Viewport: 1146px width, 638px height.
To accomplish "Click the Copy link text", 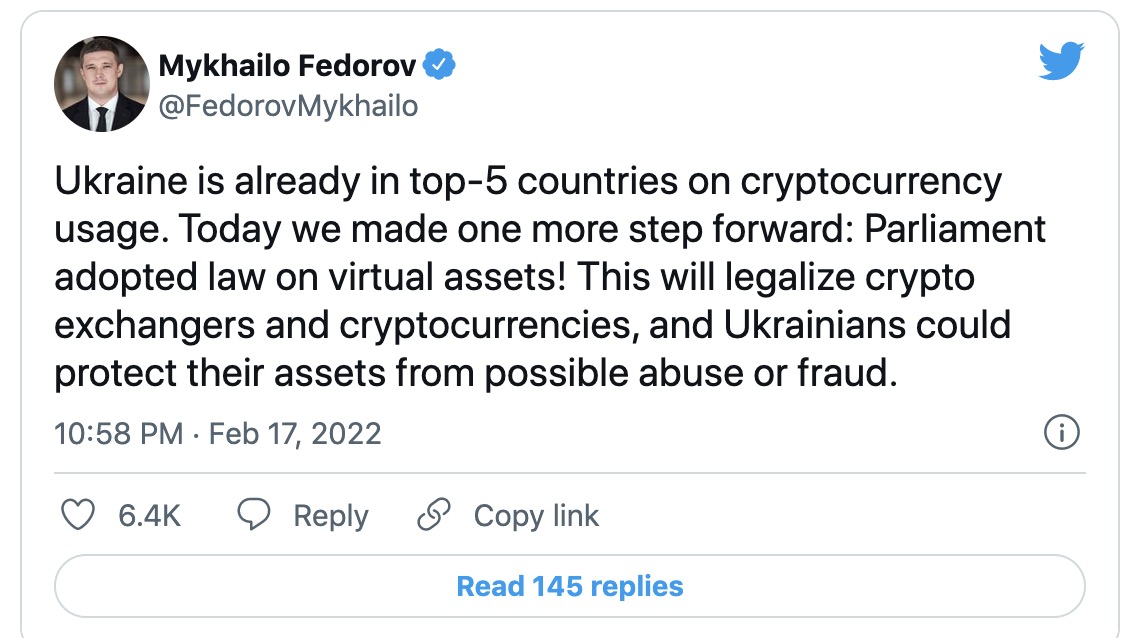I will 536,516.
